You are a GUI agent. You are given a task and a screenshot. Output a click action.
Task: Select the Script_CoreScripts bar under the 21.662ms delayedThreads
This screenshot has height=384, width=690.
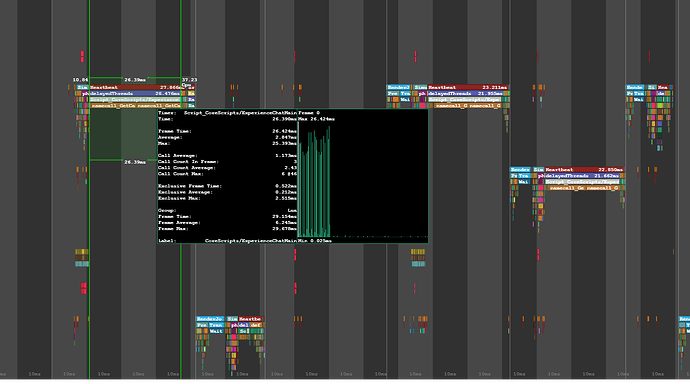(x=582, y=182)
